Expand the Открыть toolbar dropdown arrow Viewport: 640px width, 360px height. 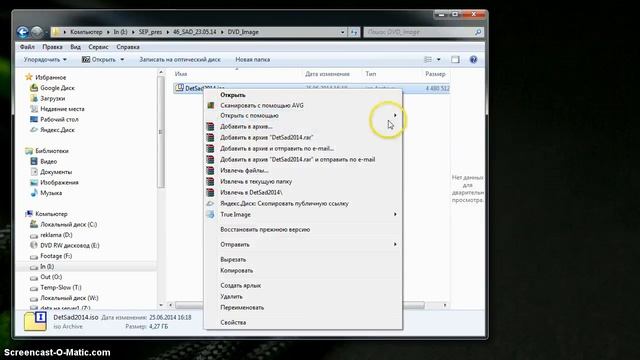(x=122, y=60)
